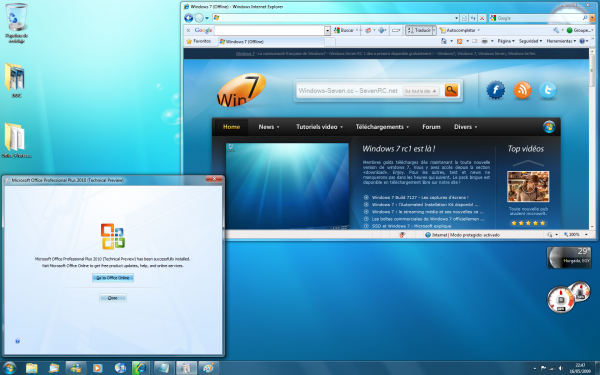The width and height of the screenshot is (600, 375).
Task: Click the Buscar button on Google Toolbar
Action: [x=344, y=30]
